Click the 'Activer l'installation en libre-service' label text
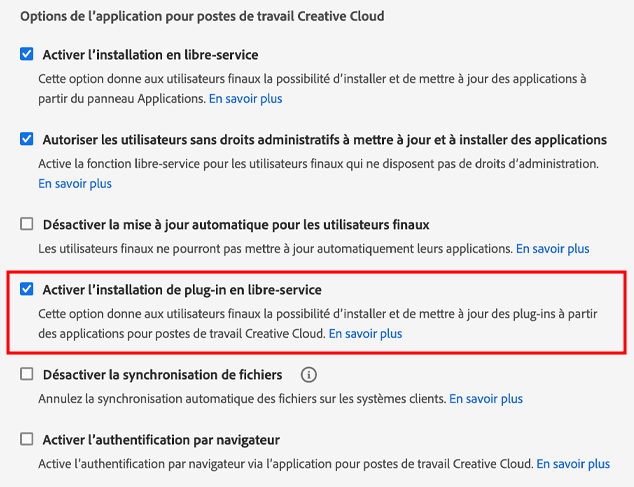Screen dimensions: 634x487 click(x=150, y=54)
